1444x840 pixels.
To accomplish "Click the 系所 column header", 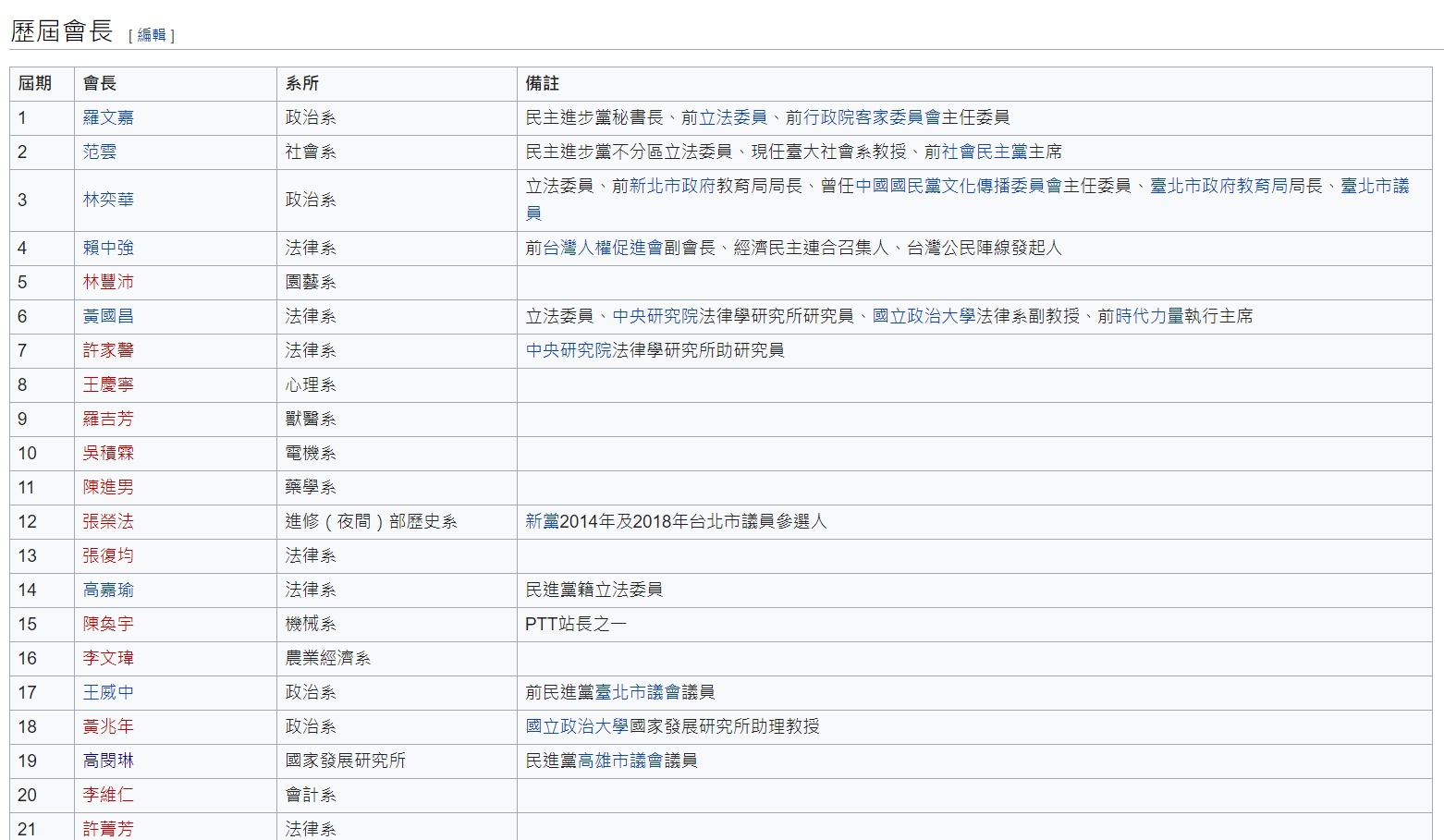I will point(397,83).
